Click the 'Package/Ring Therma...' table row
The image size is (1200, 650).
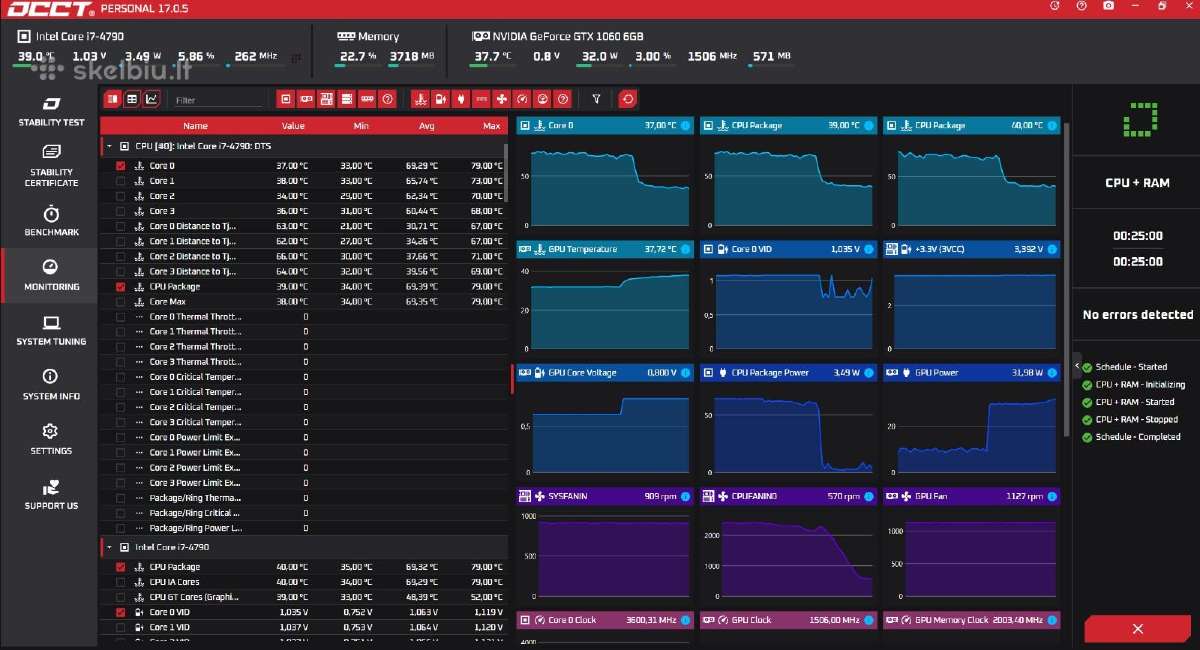tap(305, 497)
